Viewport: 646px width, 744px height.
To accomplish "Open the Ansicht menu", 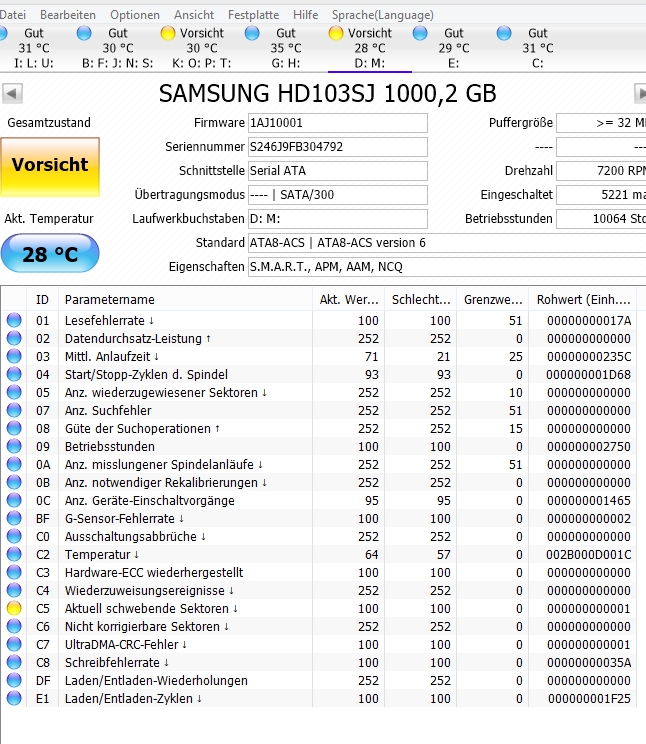I will pyautogui.click(x=194, y=15).
